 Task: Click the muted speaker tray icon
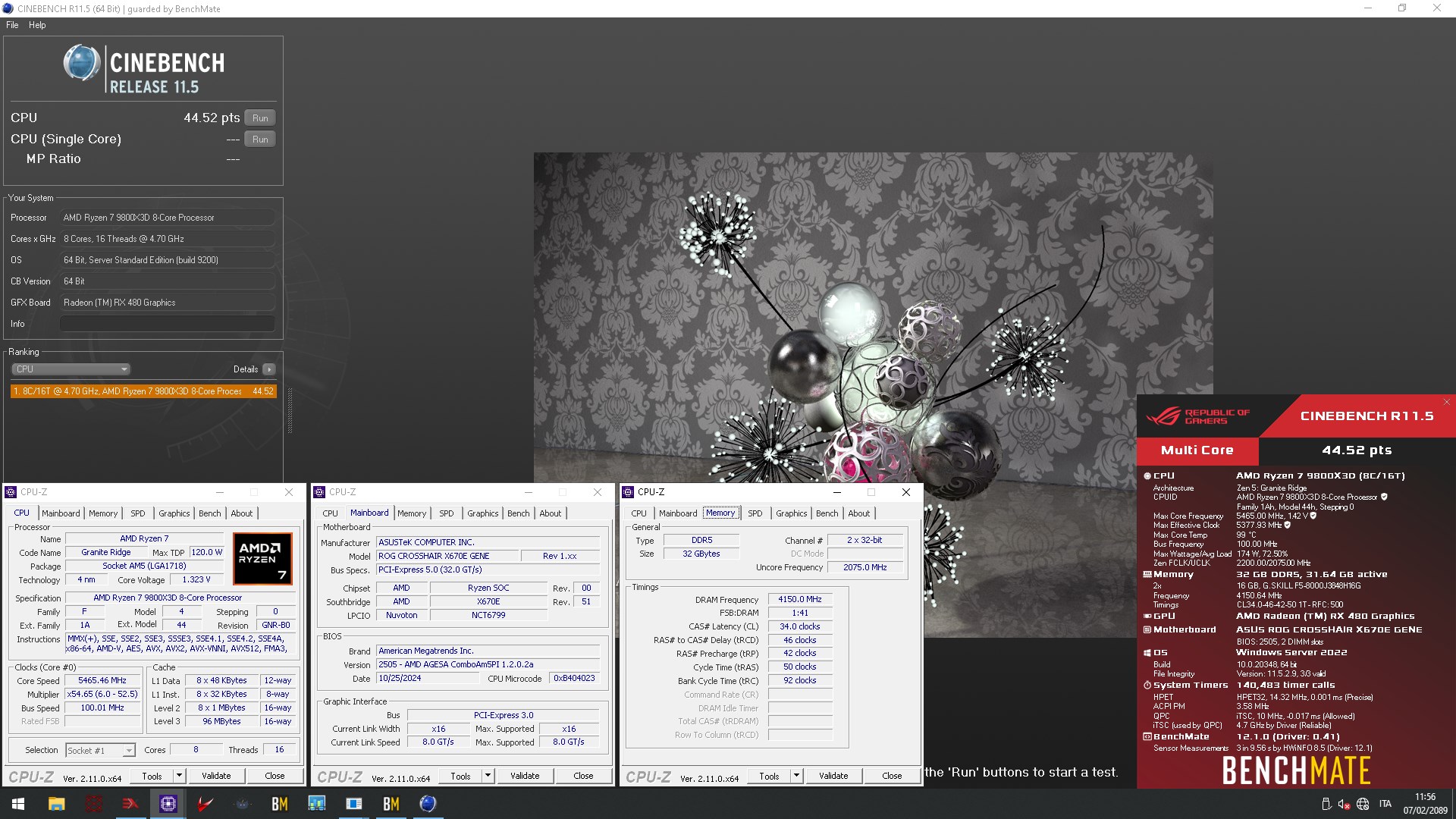click(1344, 804)
